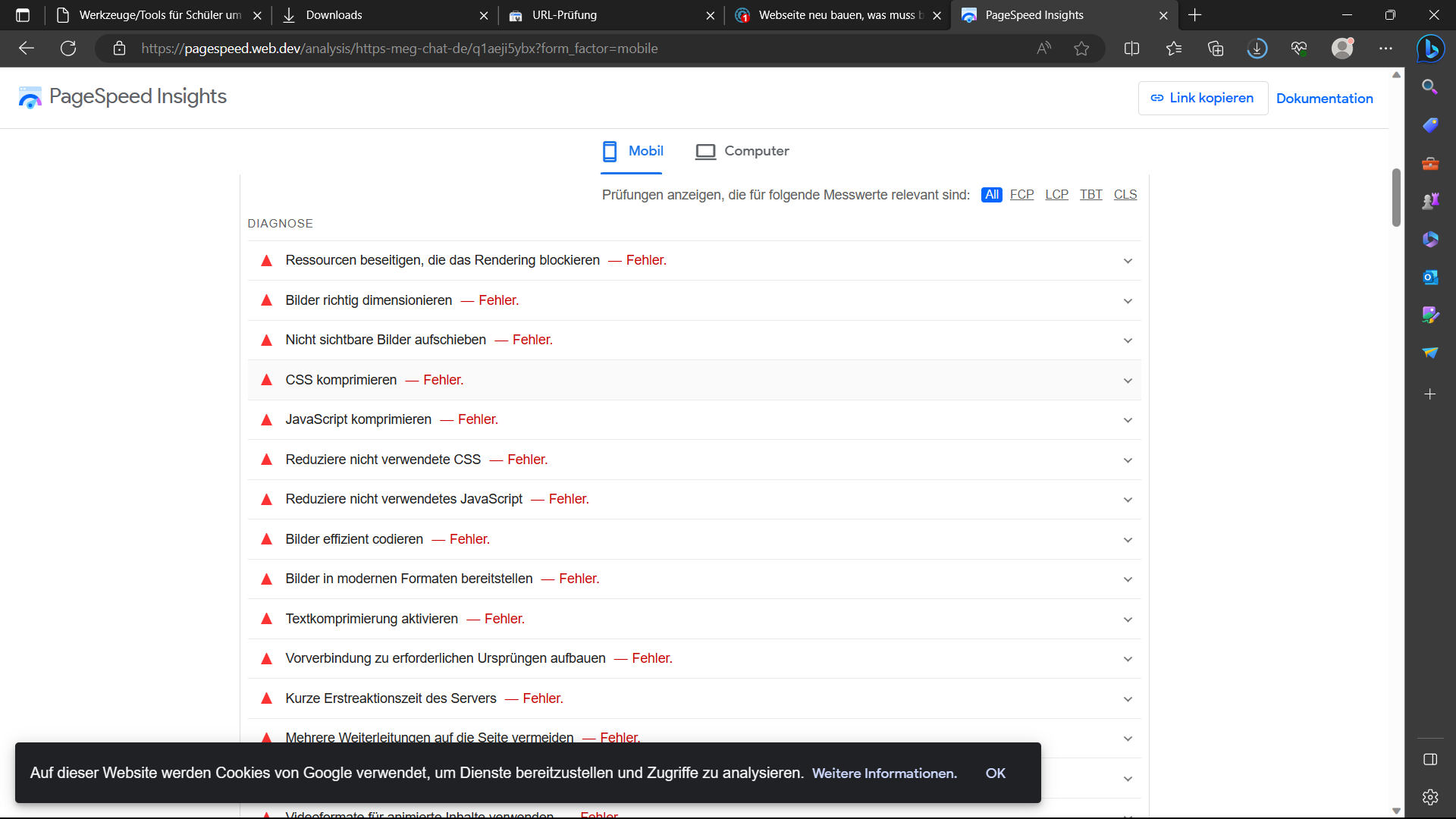Filter audits by CLS metric

click(1125, 195)
